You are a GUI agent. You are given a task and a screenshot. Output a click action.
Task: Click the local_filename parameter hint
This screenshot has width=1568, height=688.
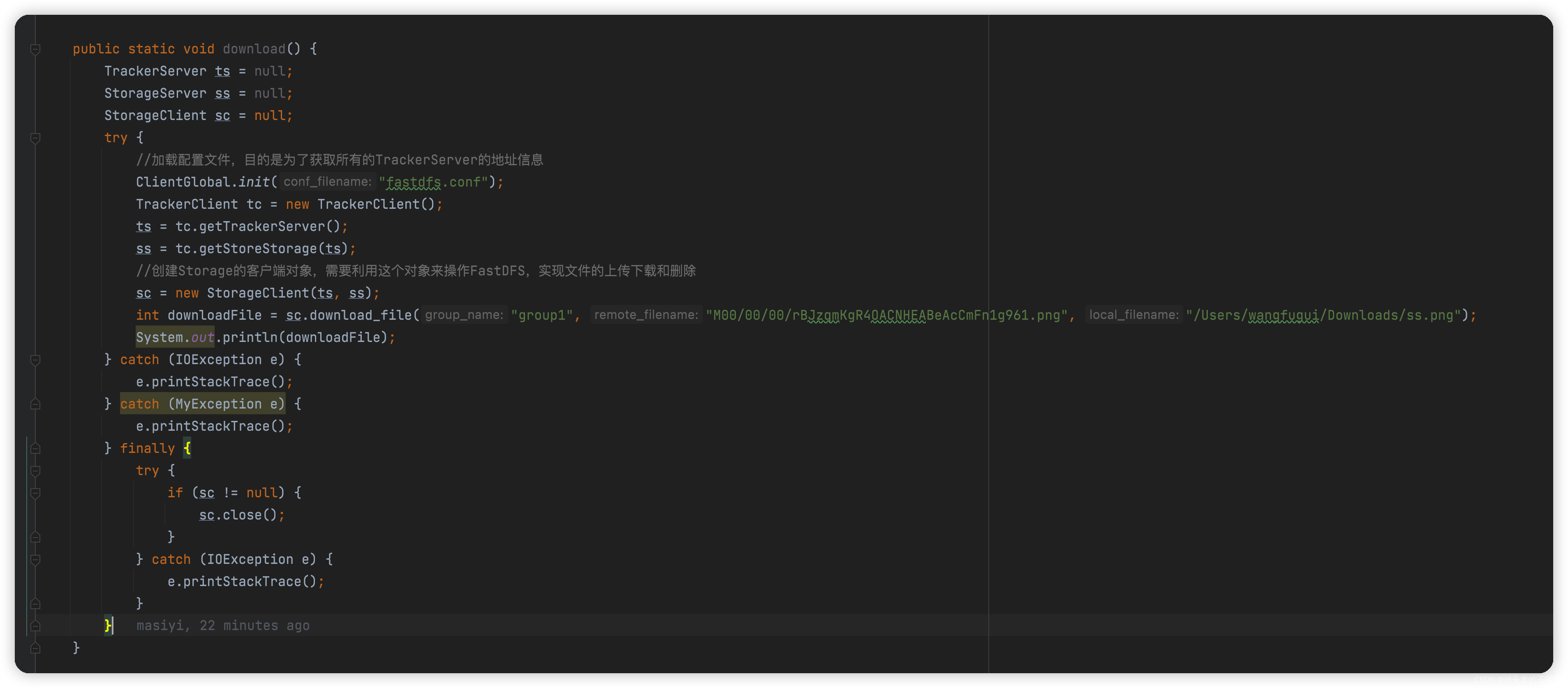(x=1133, y=315)
